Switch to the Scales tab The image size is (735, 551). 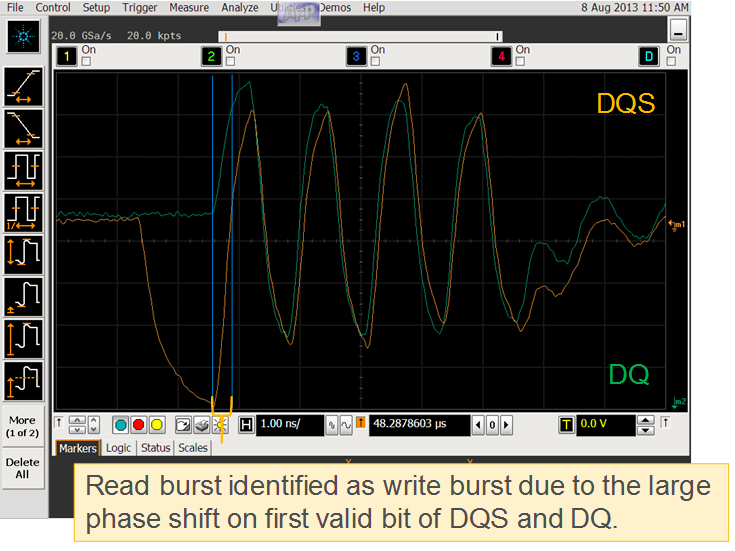click(x=193, y=449)
